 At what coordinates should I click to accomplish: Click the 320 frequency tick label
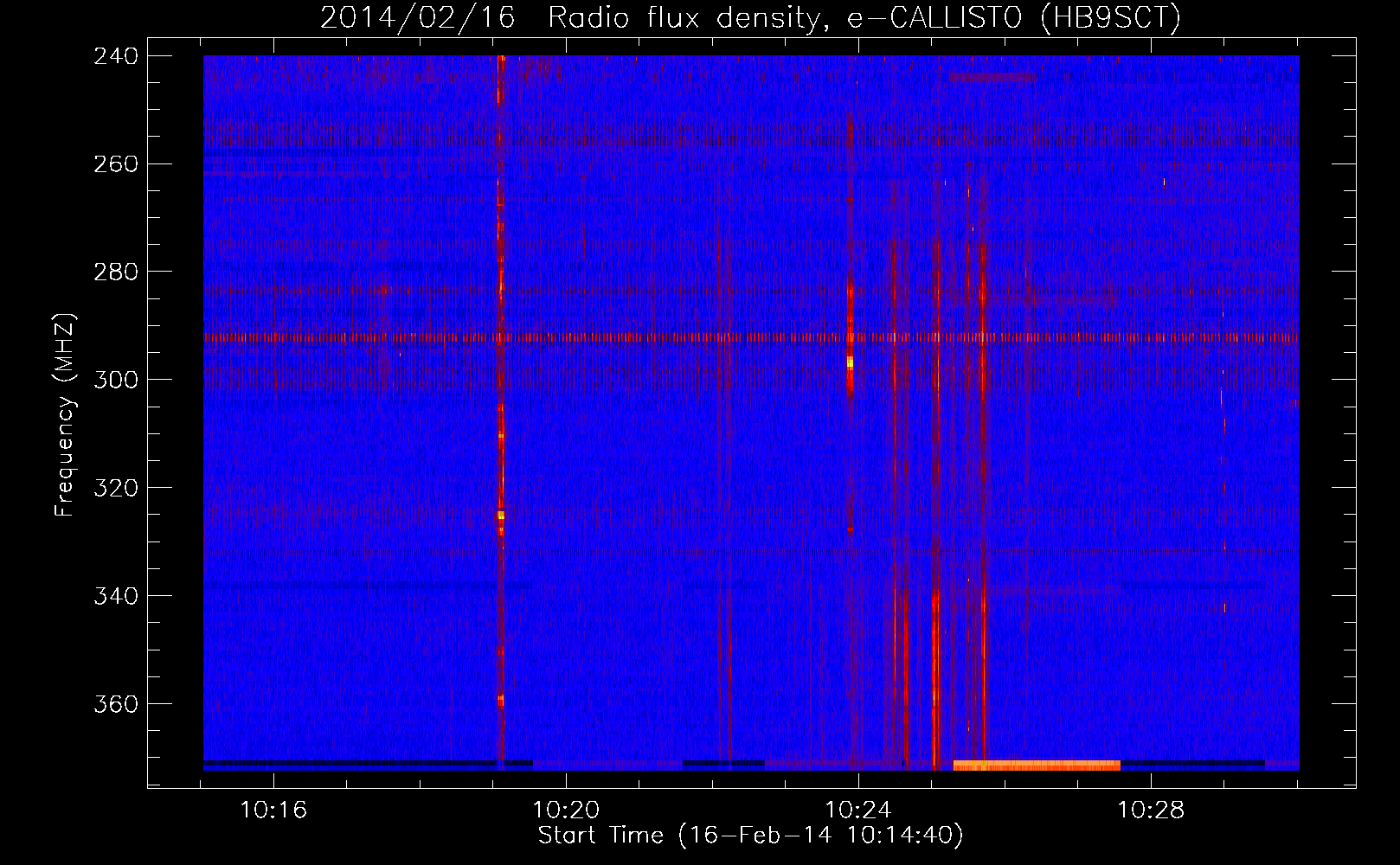(116, 489)
